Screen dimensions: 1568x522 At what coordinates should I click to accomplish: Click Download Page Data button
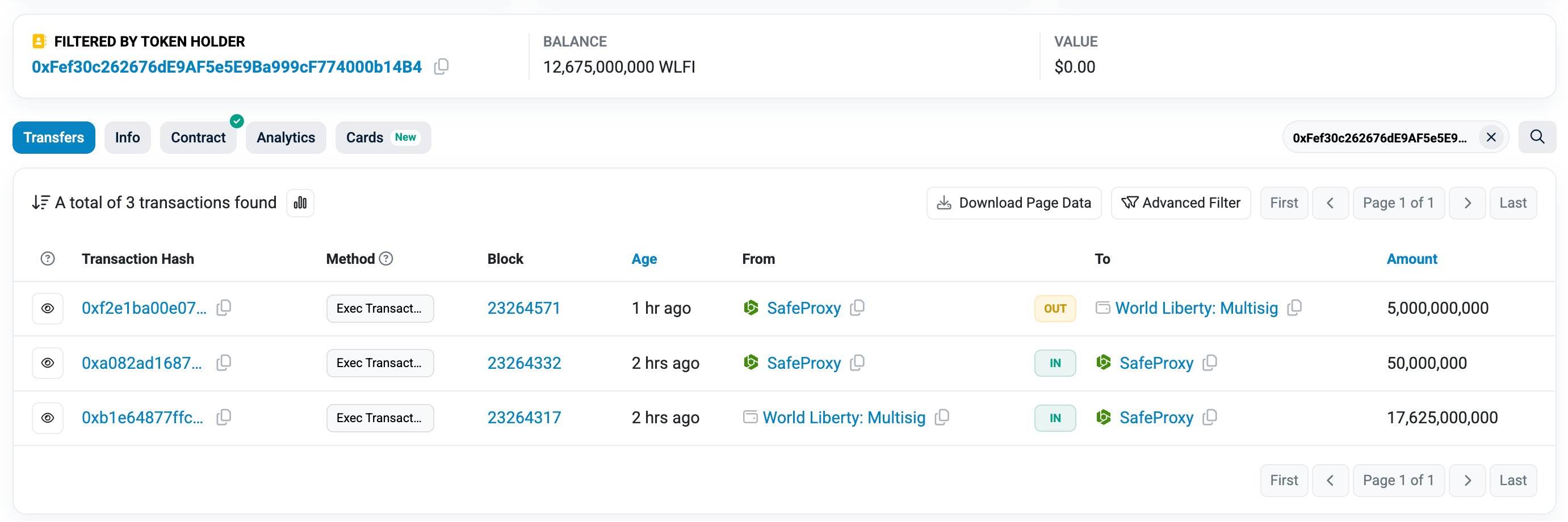tap(1013, 203)
